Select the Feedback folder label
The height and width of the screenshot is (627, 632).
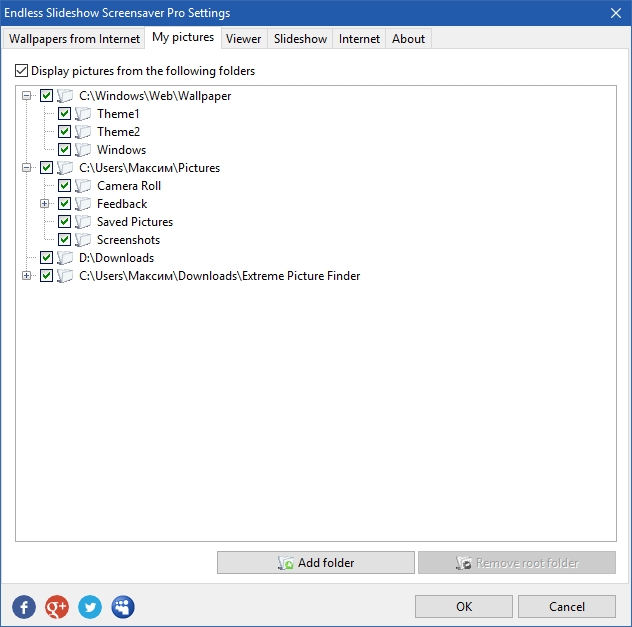[x=122, y=204]
